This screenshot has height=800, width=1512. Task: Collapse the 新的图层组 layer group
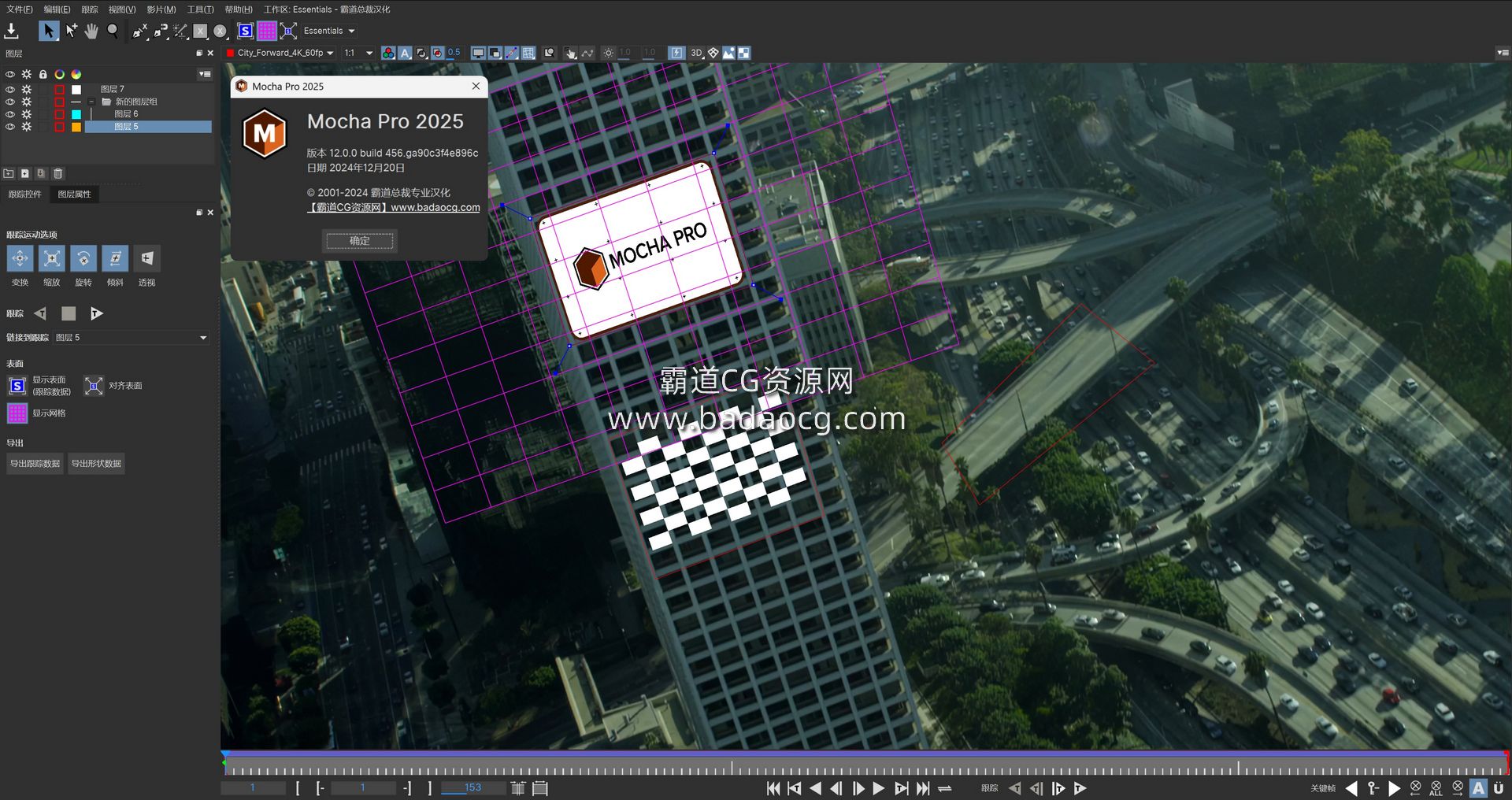pyautogui.click(x=92, y=102)
